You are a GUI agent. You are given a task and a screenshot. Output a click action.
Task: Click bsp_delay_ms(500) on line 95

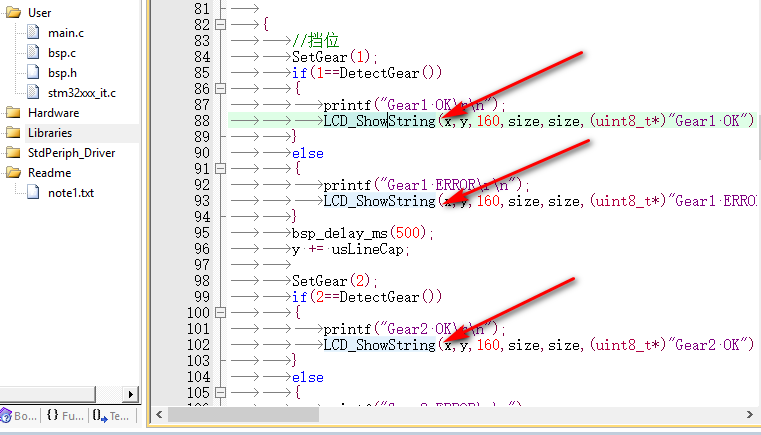363,233
